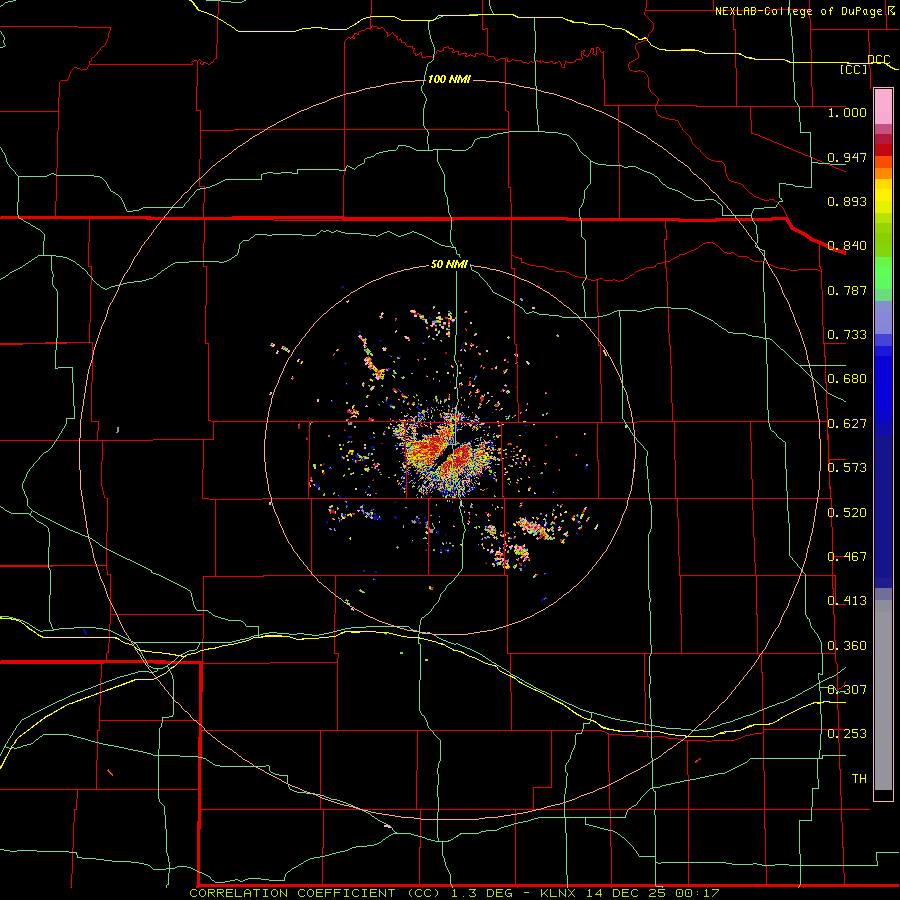
Task: Click the 1.000 value on the color scale
Action: 847,112
